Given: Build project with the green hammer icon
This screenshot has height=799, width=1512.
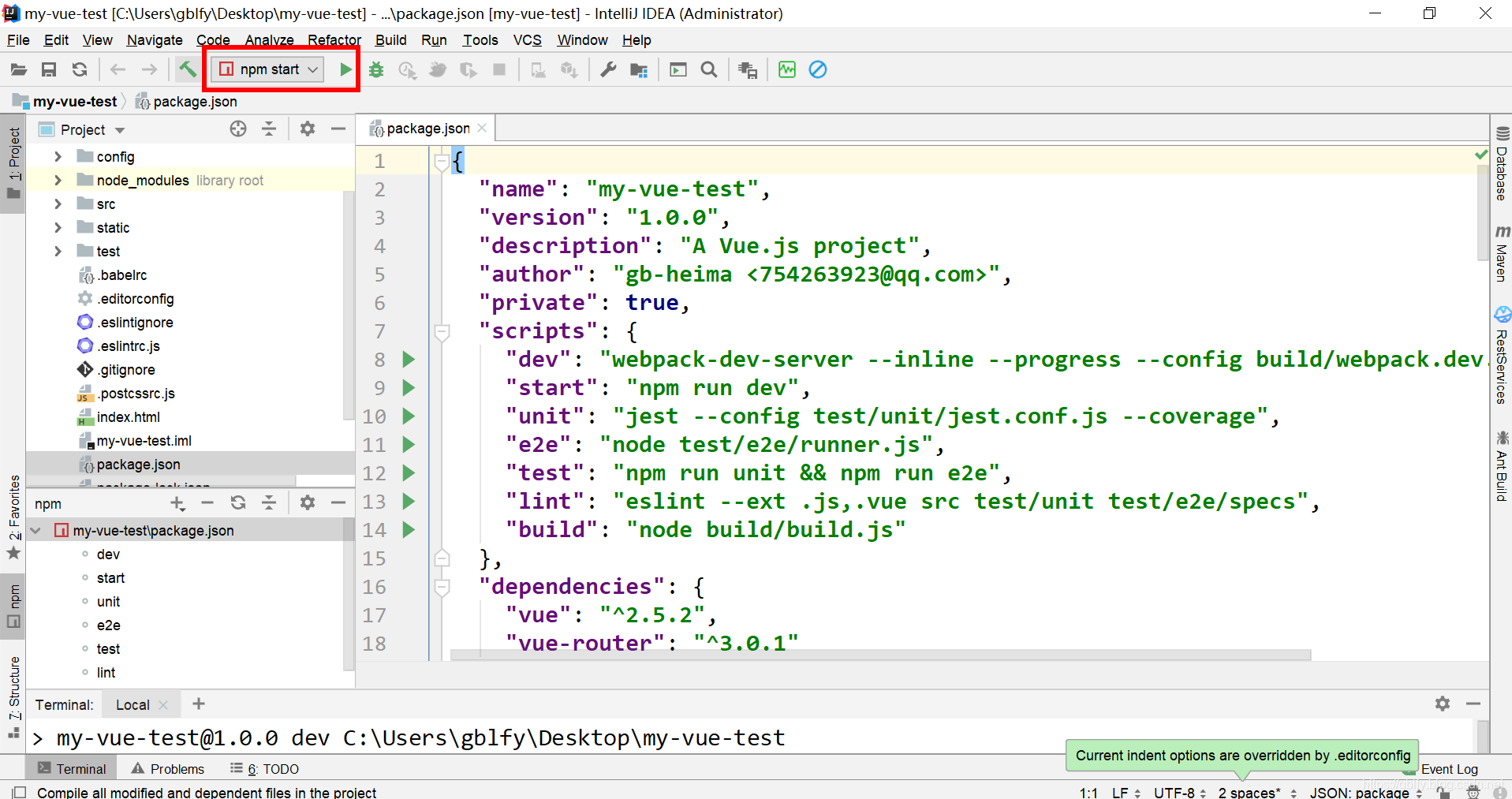Looking at the screenshot, I should (x=187, y=69).
